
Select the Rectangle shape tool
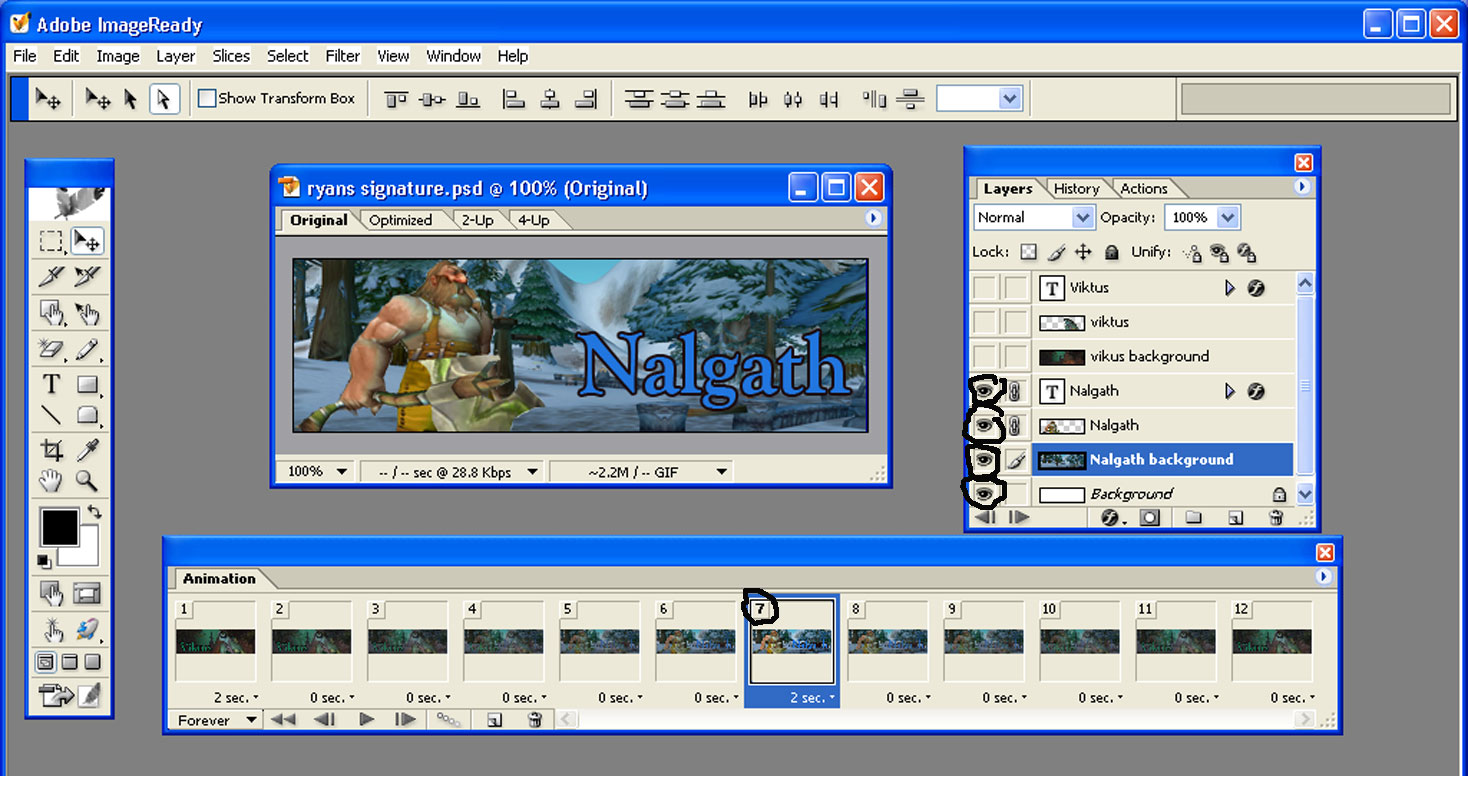tap(87, 385)
